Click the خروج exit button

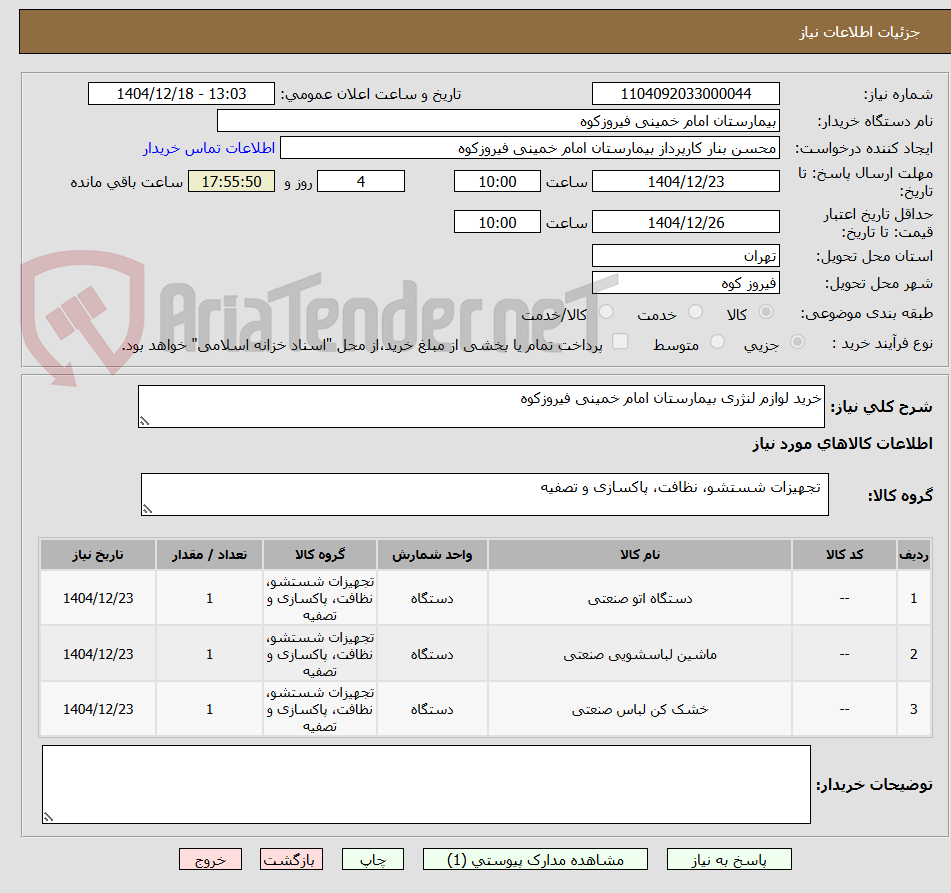click(x=210, y=859)
